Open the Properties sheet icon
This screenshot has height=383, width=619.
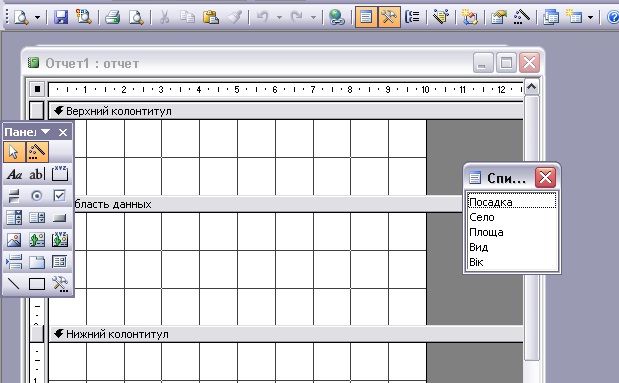point(499,17)
